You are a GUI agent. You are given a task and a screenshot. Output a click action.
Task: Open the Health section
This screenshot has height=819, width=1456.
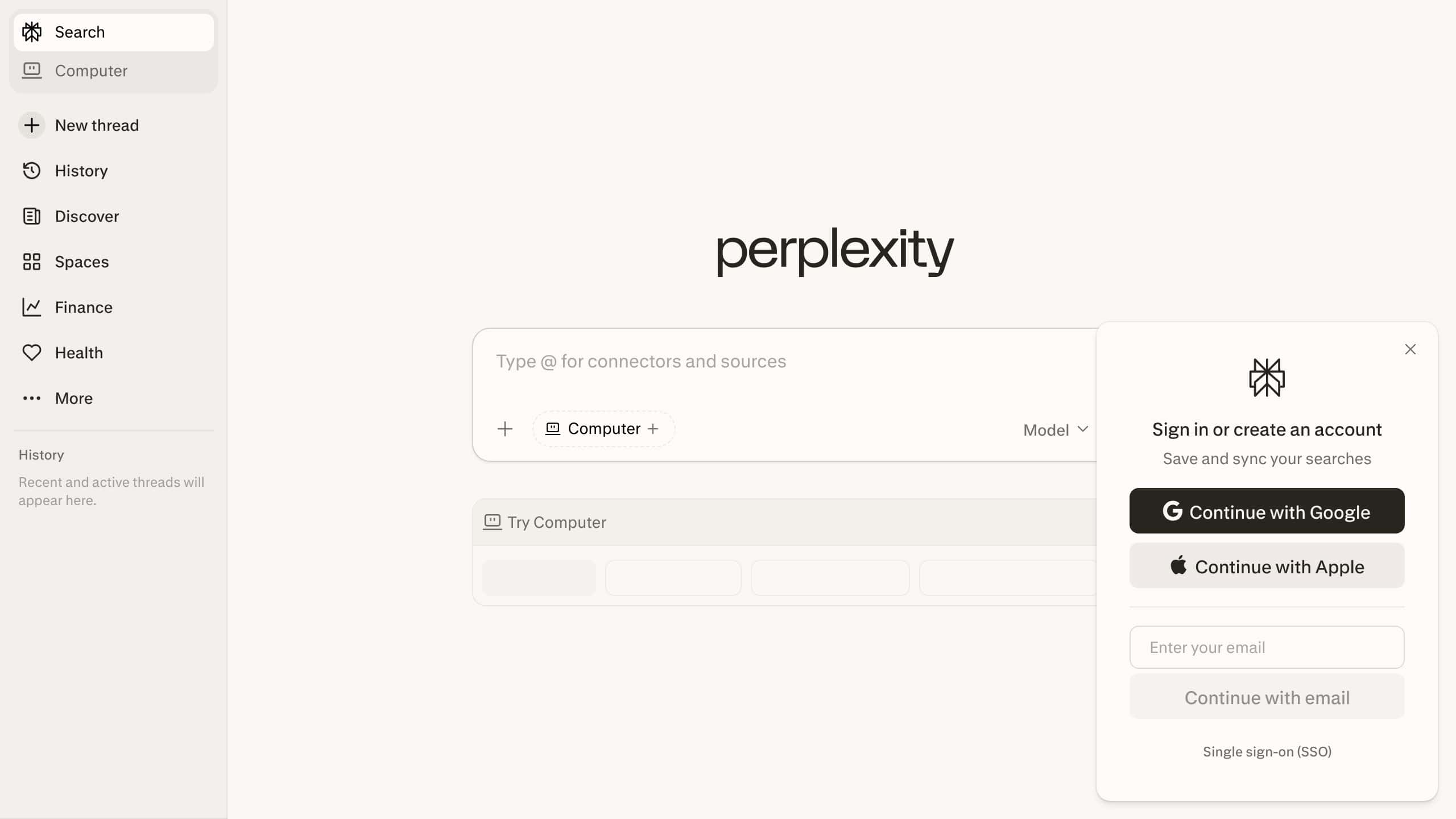pyautogui.click(x=78, y=353)
